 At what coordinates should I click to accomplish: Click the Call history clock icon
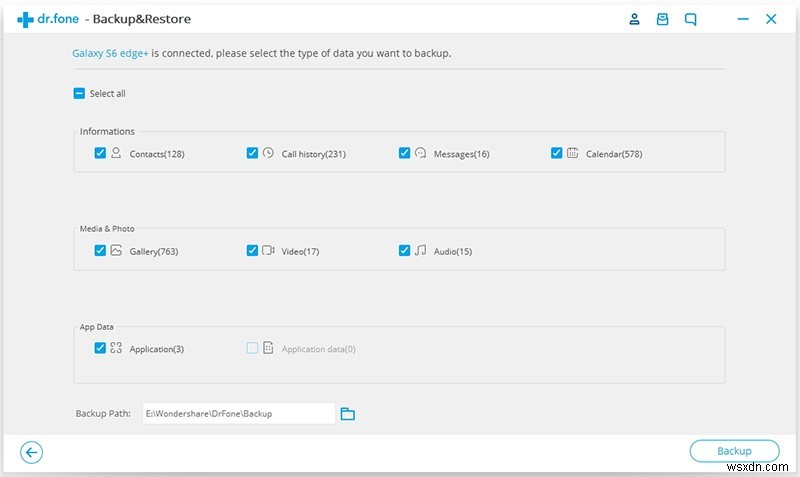(268, 153)
